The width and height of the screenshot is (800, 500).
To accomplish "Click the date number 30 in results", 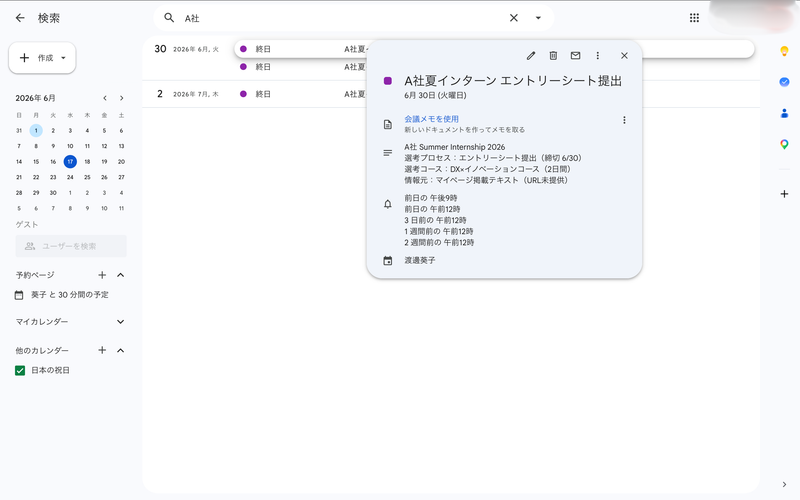I will pos(160,49).
